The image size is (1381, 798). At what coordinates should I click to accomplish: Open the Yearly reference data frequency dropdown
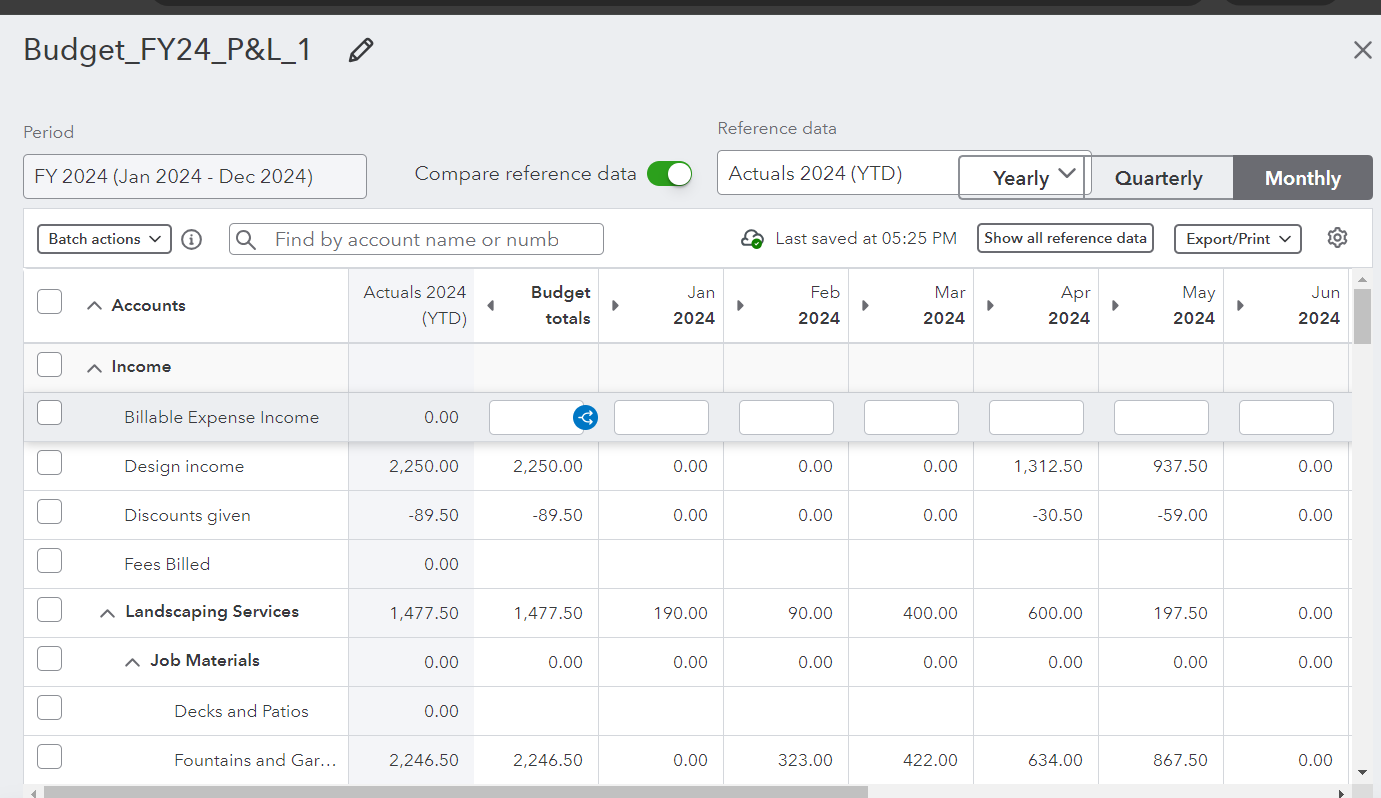tap(1022, 176)
